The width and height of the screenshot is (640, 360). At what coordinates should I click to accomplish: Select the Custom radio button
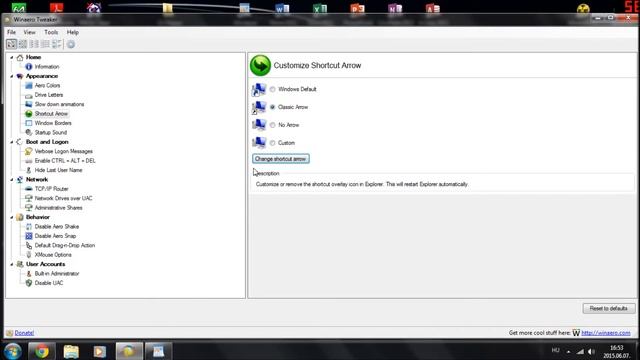click(x=273, y=143)
